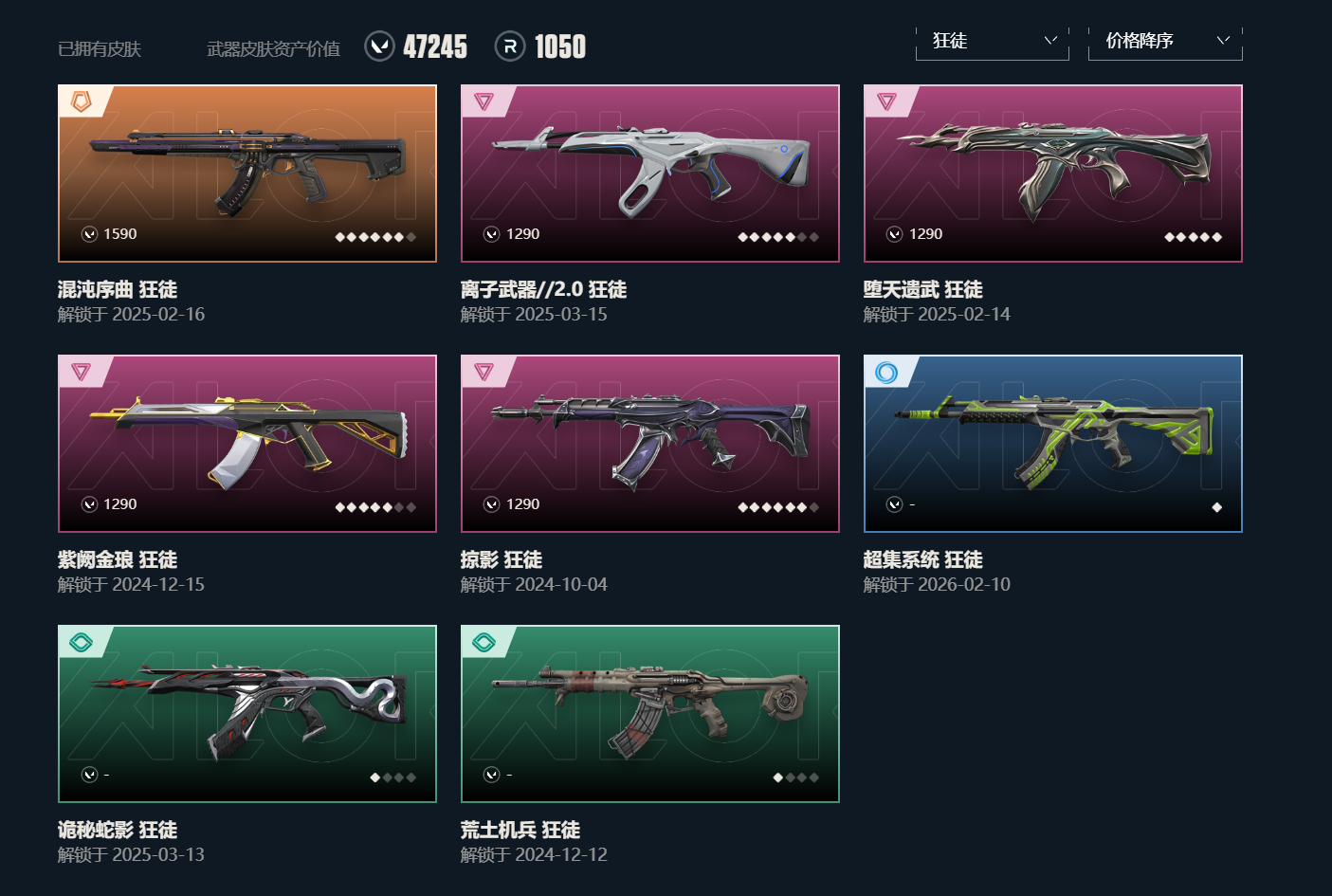Open the 价格降序 sort dropdown
This screenshot has width=1332, height=896.
[1165, 42]
